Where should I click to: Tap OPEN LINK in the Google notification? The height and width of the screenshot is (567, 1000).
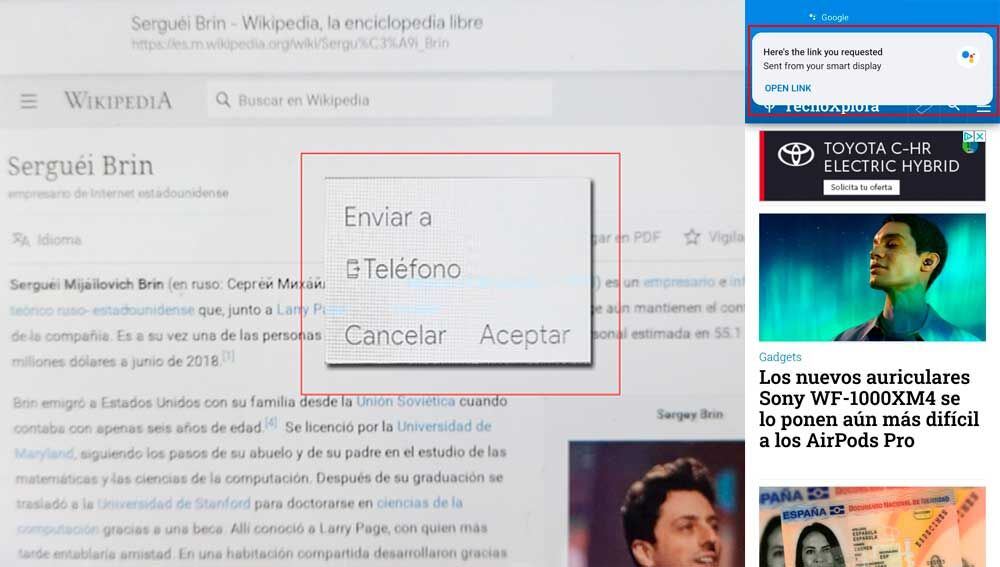click(x=788, y=88)
